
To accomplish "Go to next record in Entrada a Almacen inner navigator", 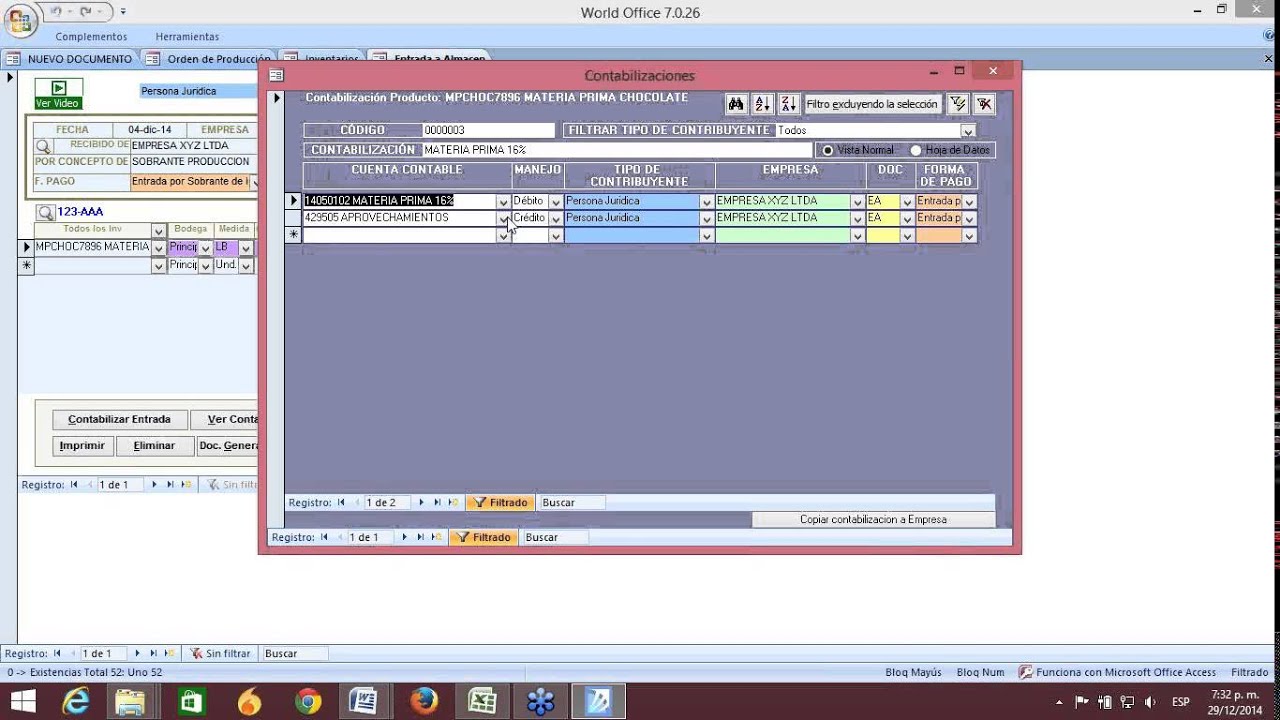I will (x=154, y=485).
